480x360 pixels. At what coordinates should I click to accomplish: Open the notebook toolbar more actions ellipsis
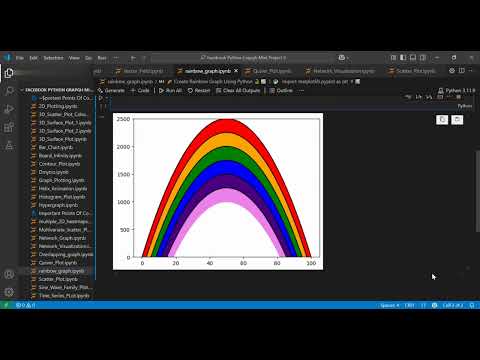click(301, 90)
